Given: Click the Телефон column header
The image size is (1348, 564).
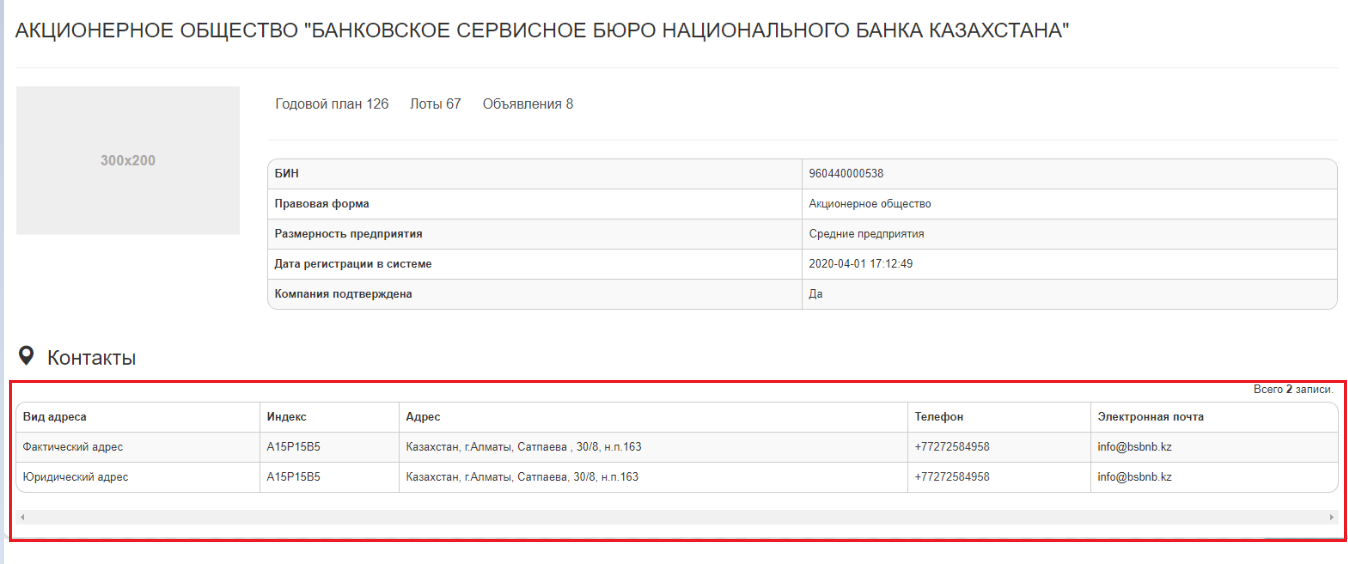Looking at the screenshot, I should (938, 417).
